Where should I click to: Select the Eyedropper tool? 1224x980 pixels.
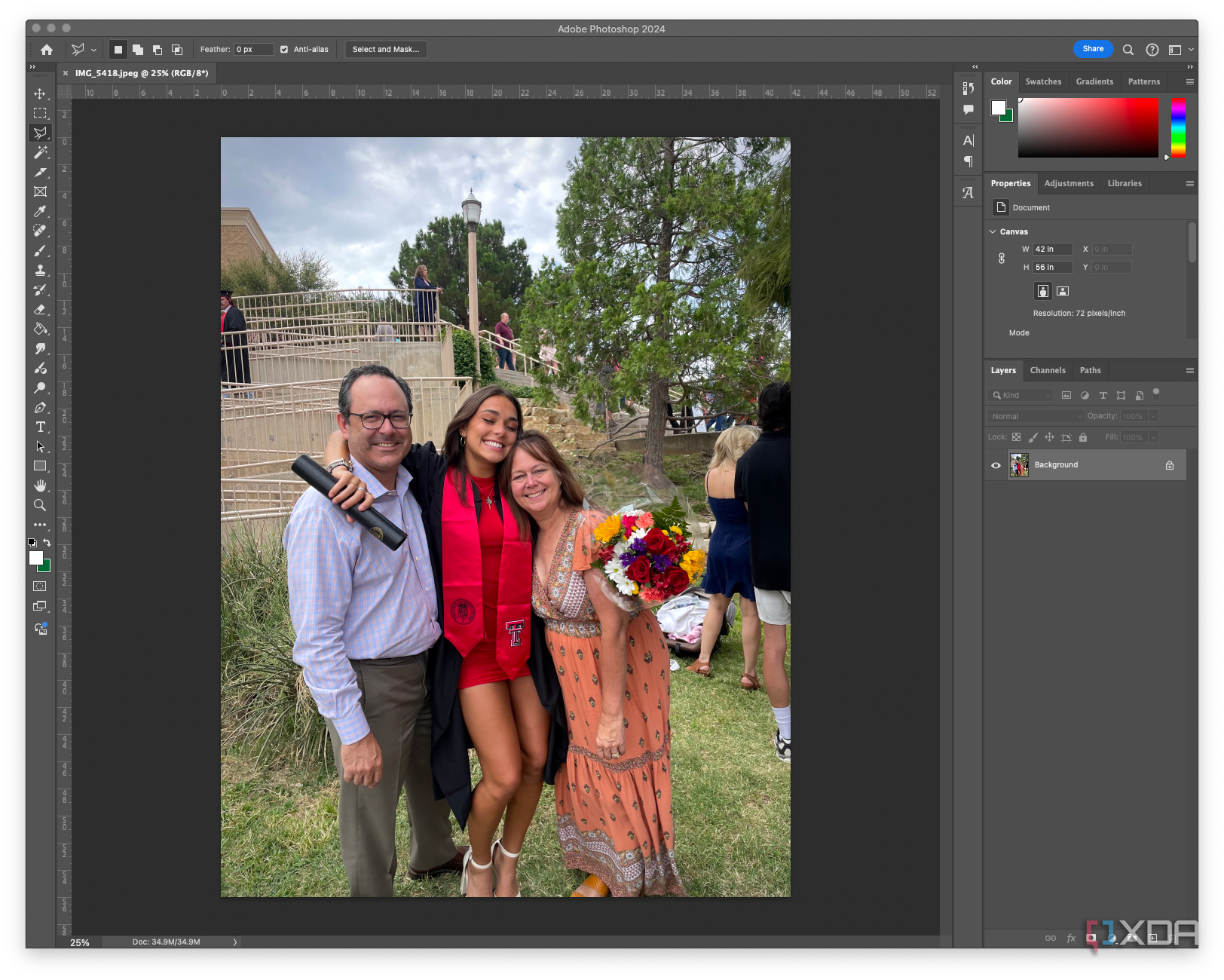click(x=40, y=211)
